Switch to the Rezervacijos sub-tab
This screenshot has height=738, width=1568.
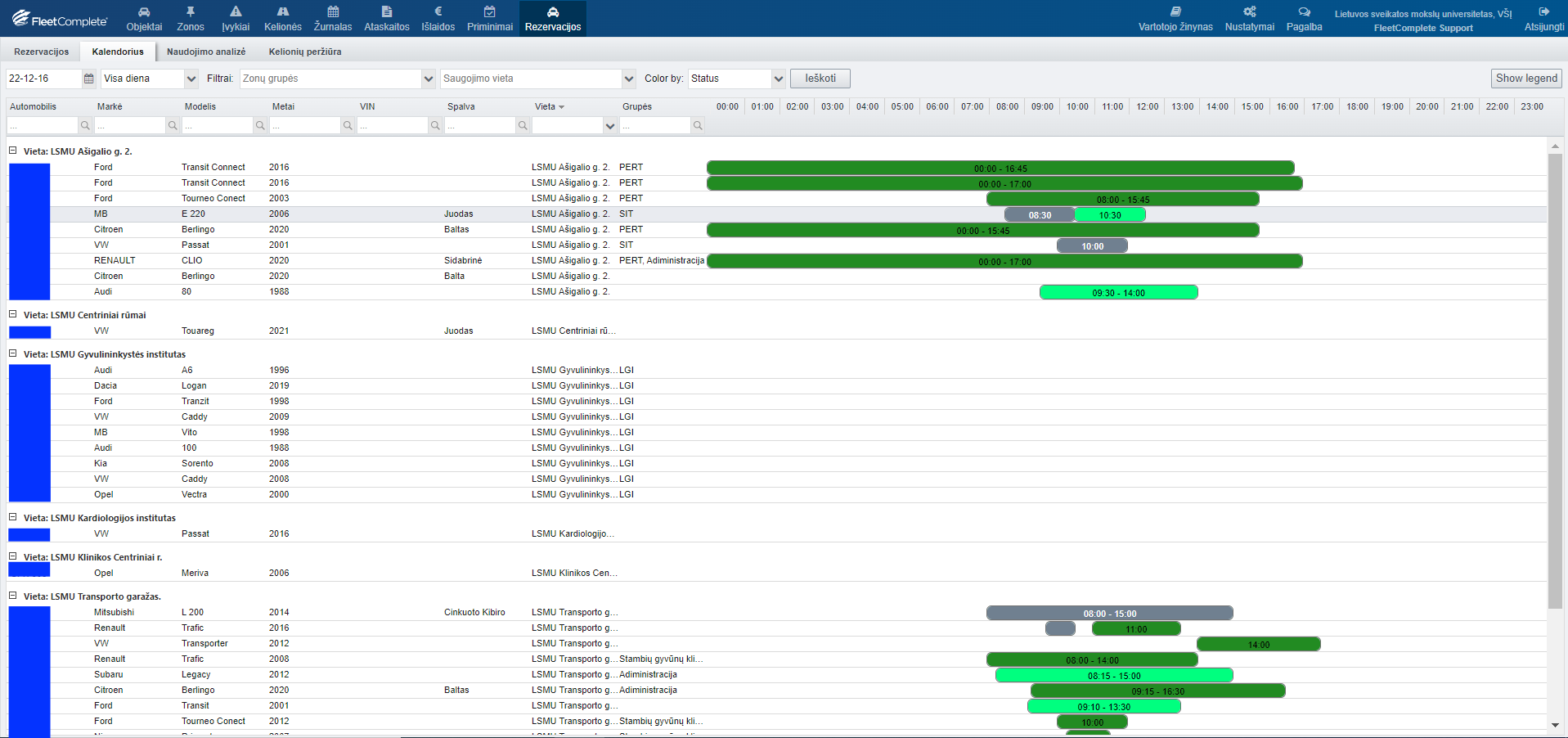tap(42, 52)
